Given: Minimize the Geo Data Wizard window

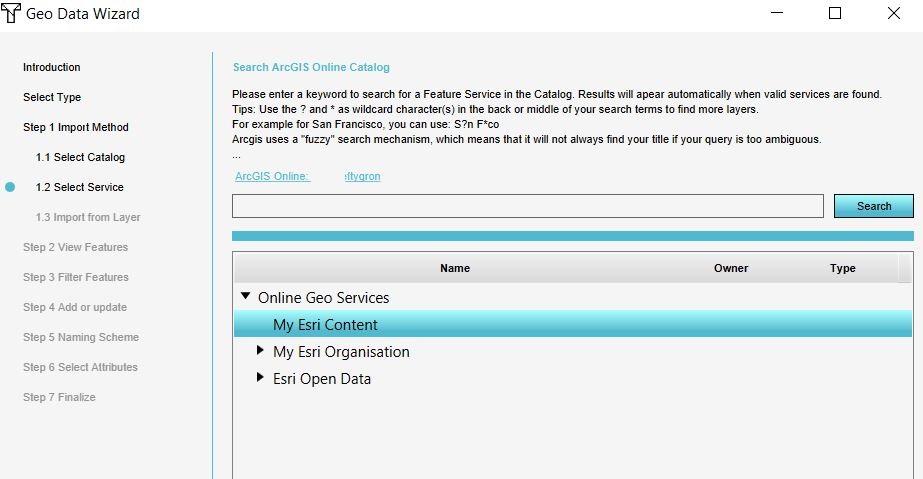Looking at the screenshot, I should 776,14.
